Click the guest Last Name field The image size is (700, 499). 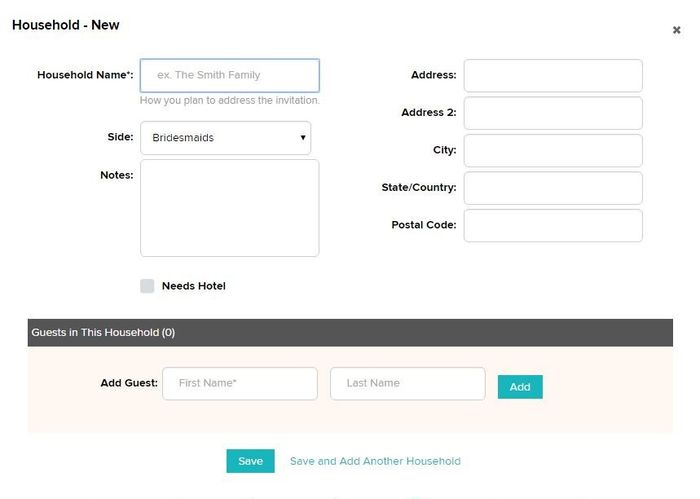[408, 383]
